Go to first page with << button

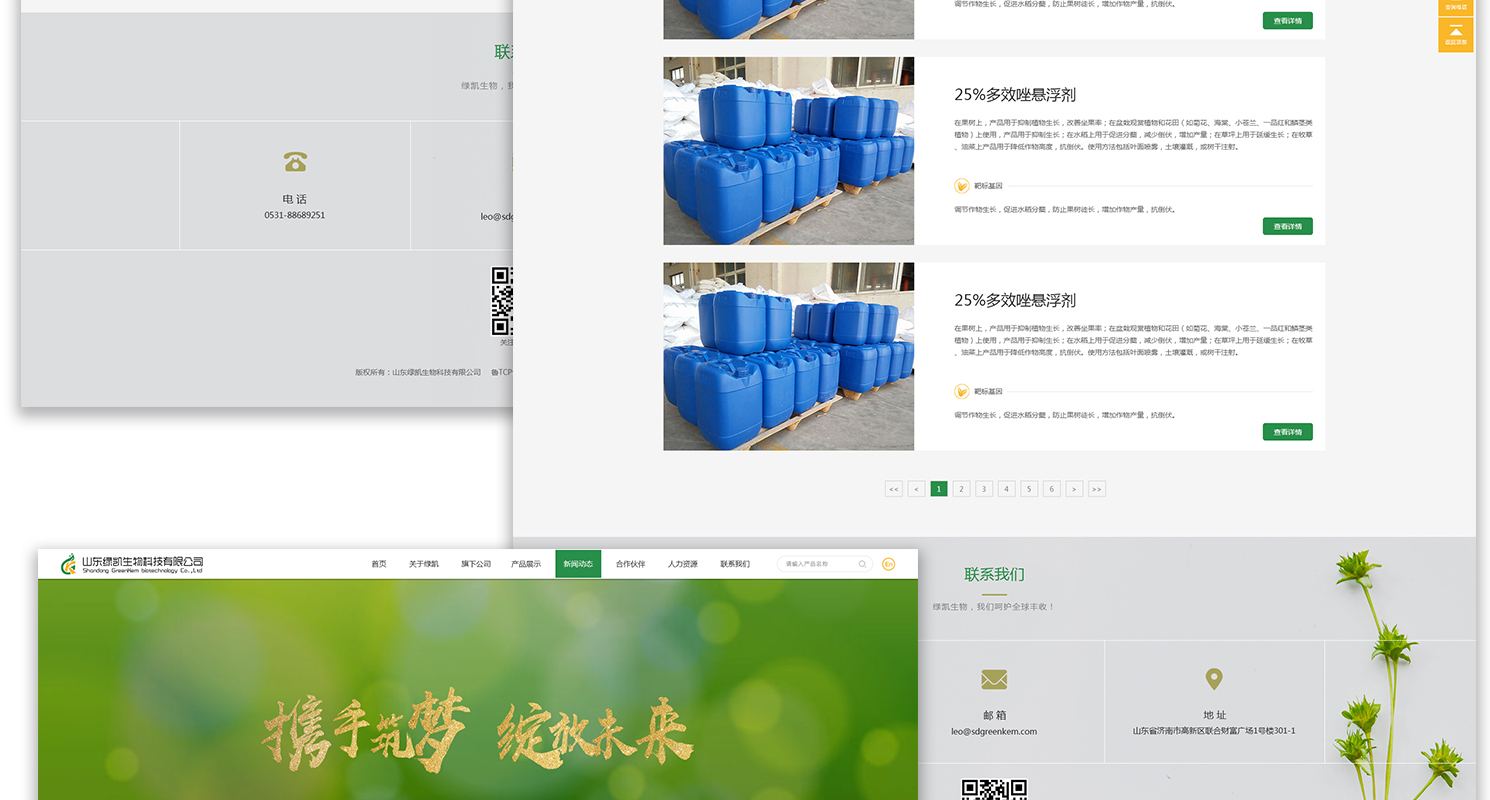[x=893, y=489]
